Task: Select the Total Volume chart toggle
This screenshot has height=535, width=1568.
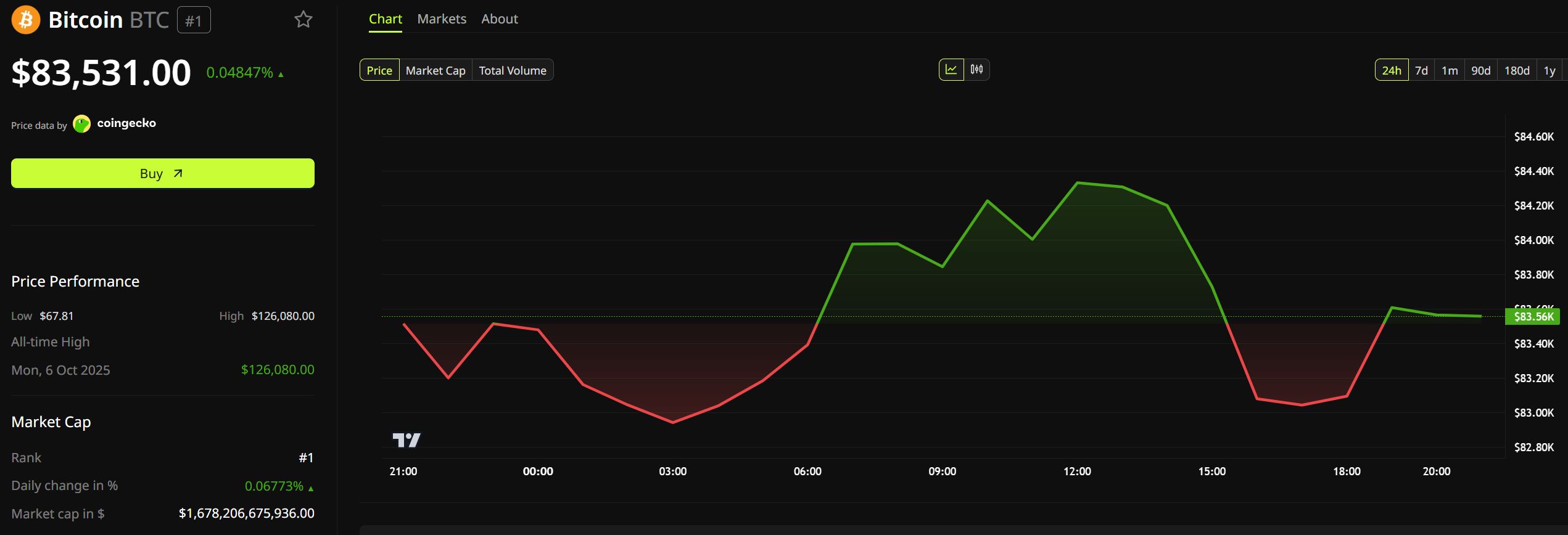Action: tap(513, 70)
